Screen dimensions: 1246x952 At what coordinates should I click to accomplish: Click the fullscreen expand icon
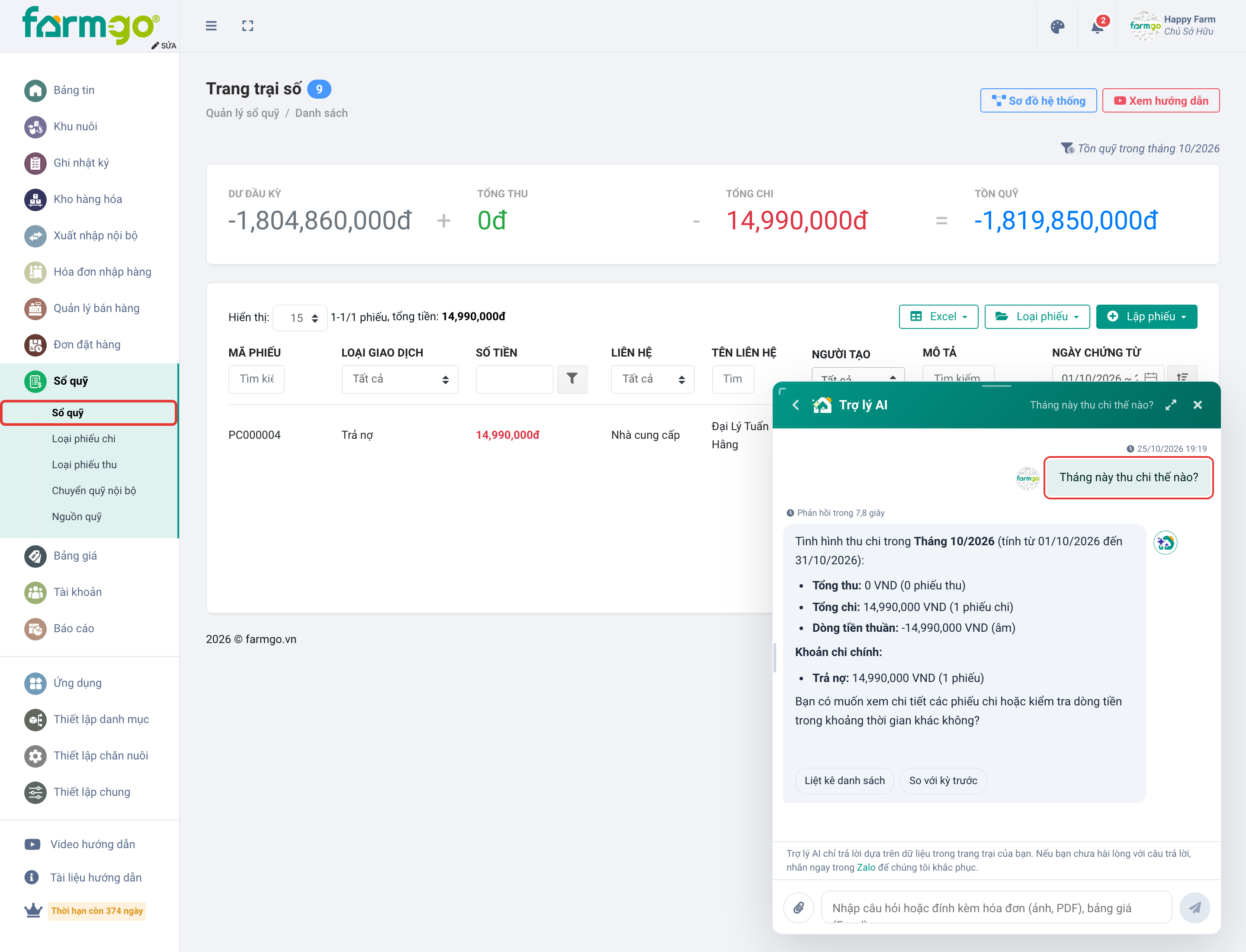point(247,26)
